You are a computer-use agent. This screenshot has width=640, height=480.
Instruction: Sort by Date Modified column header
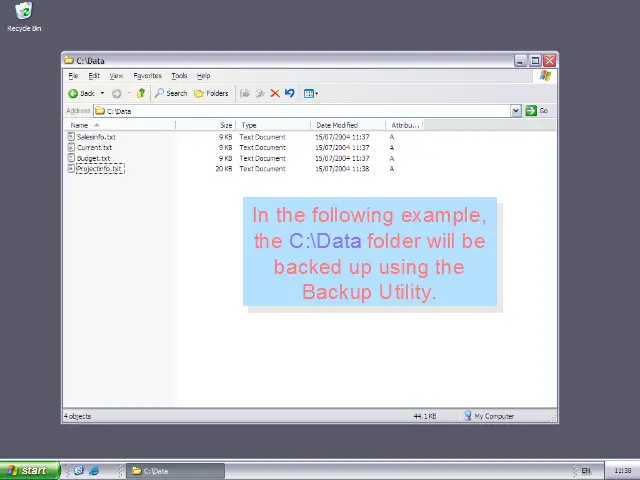coord(337,125)
